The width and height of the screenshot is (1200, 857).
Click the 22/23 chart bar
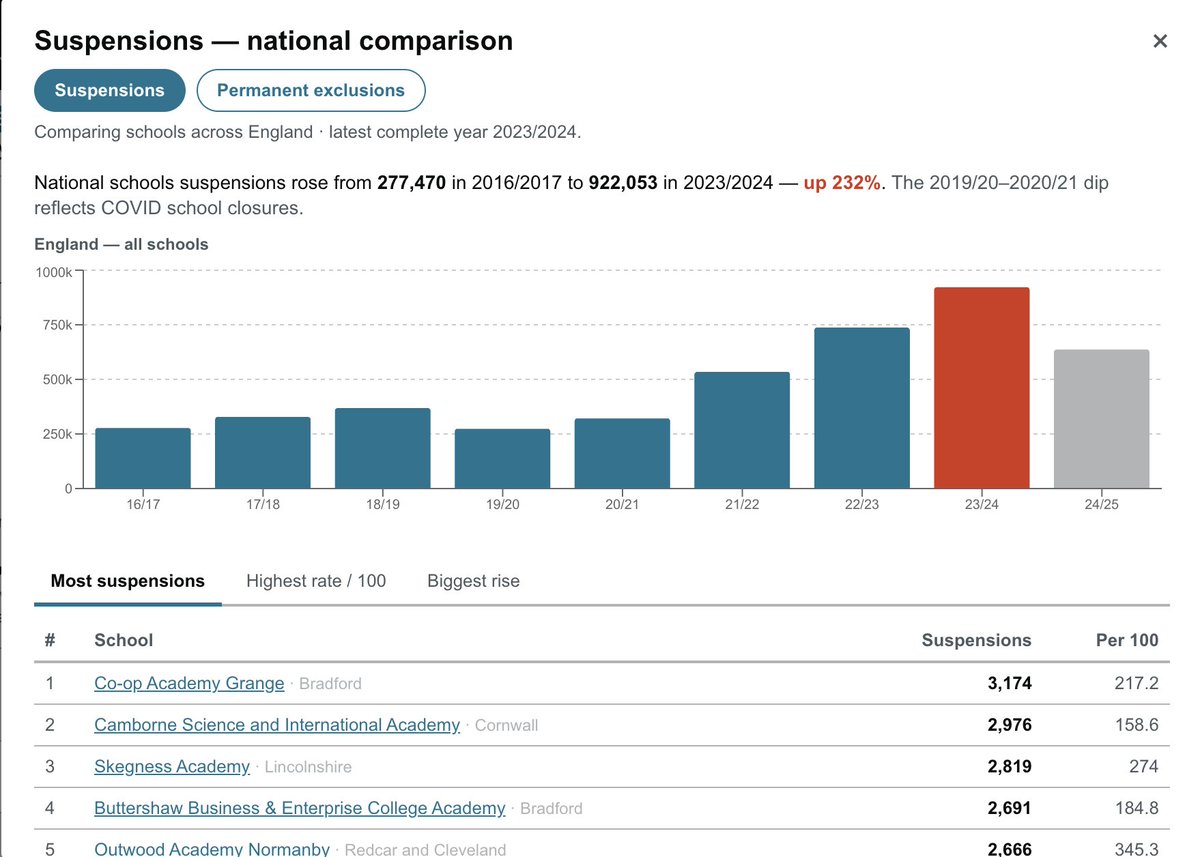click(862, 408)
